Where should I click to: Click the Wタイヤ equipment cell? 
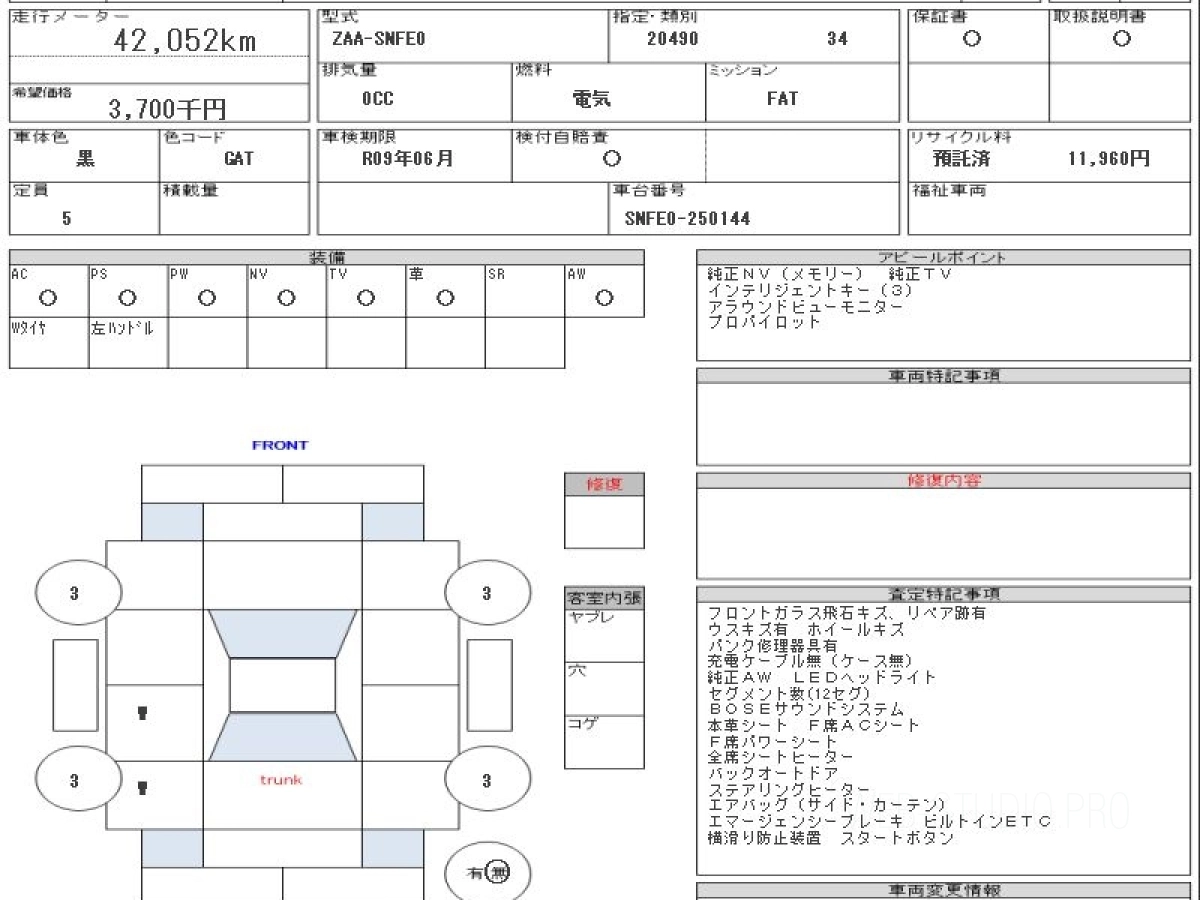point(49,343)
